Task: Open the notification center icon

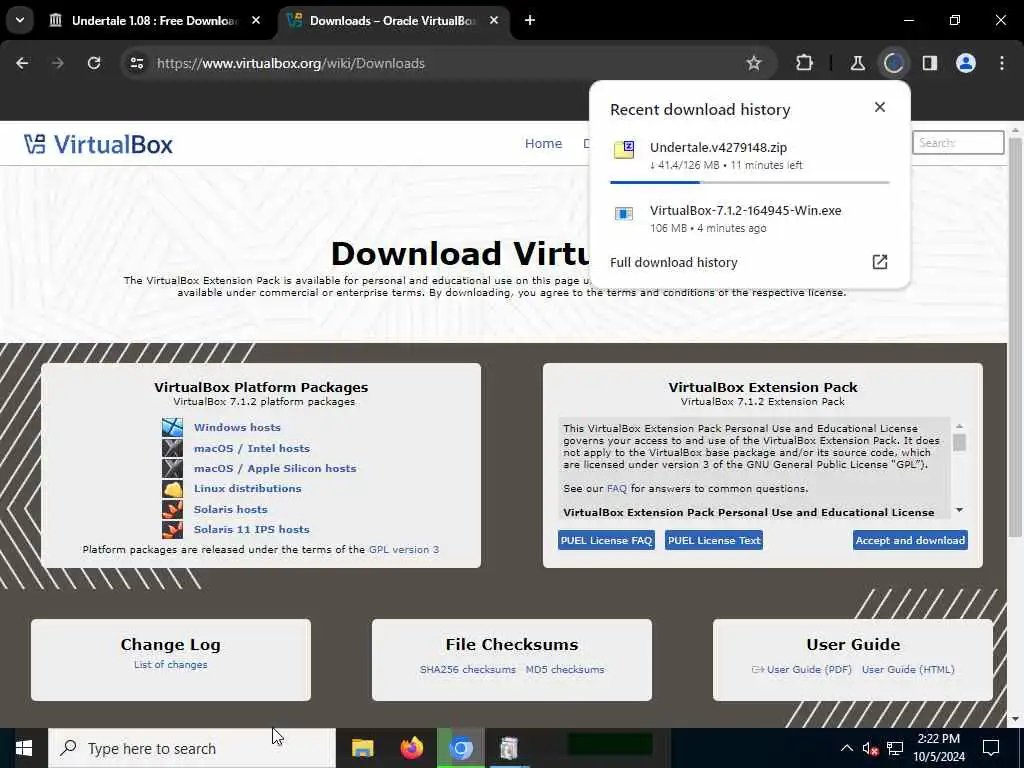Action: 991,748
